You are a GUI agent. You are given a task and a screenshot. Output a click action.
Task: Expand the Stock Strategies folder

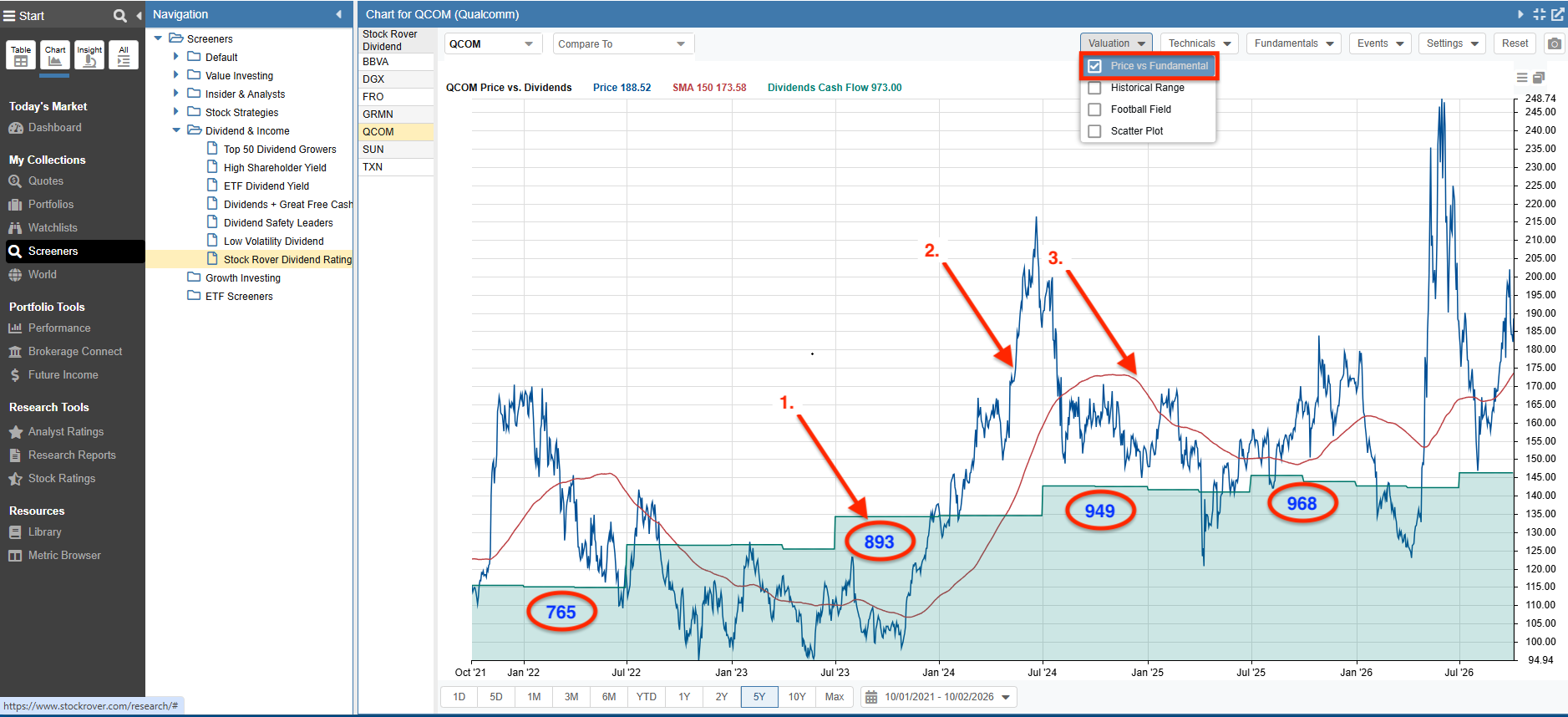point(176,112)
